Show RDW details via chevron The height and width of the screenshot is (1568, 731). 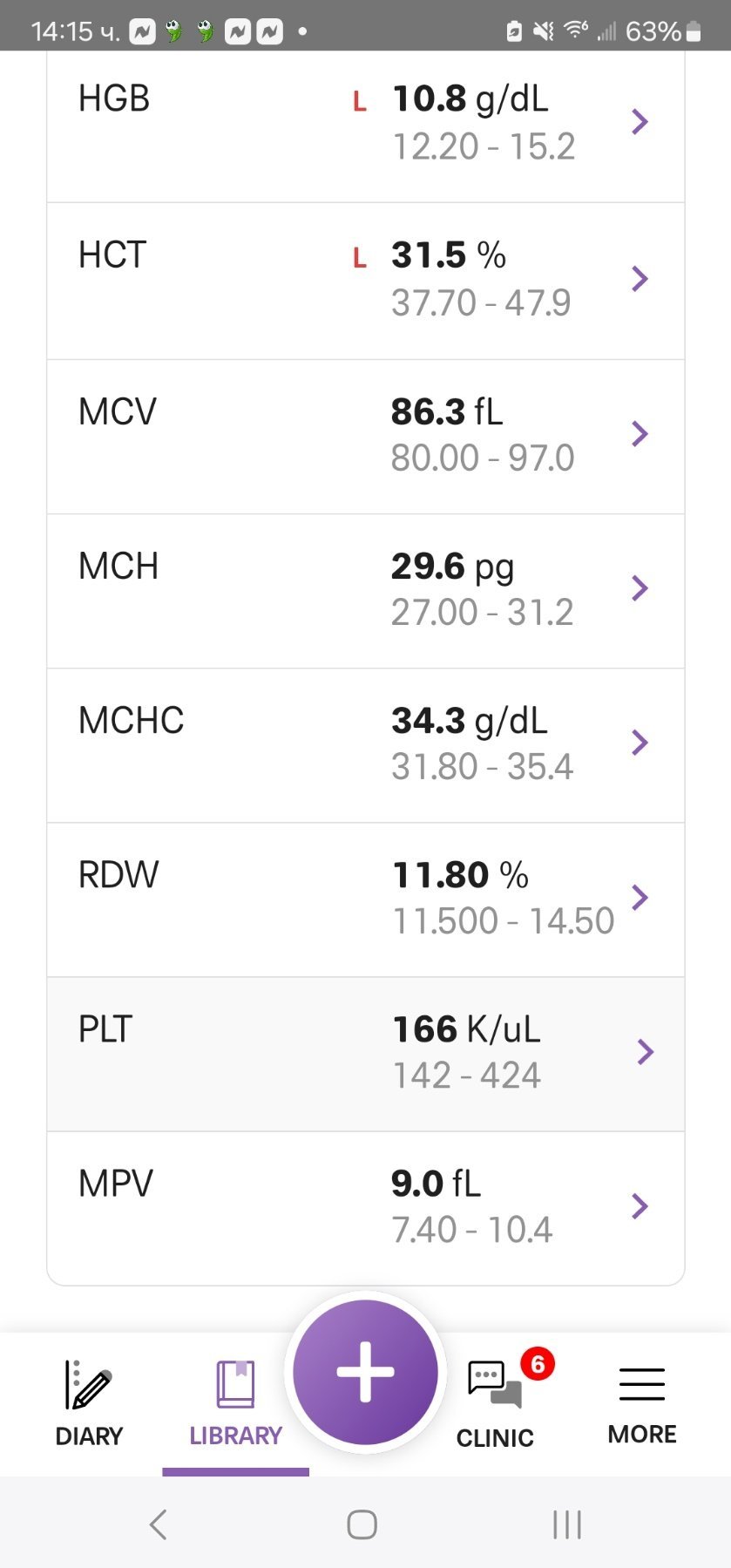(x=640, y=898)
